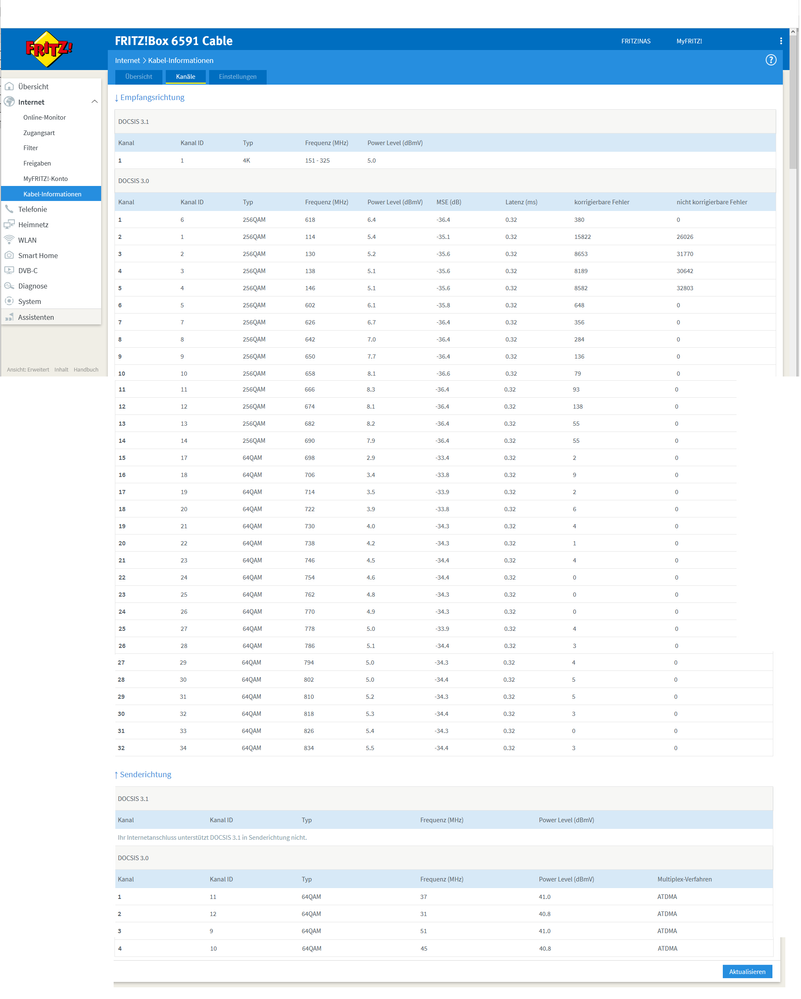Click the DOCSIS 3.1 unsupported upstream notice
Screen dimensions: 801x999
212,838
